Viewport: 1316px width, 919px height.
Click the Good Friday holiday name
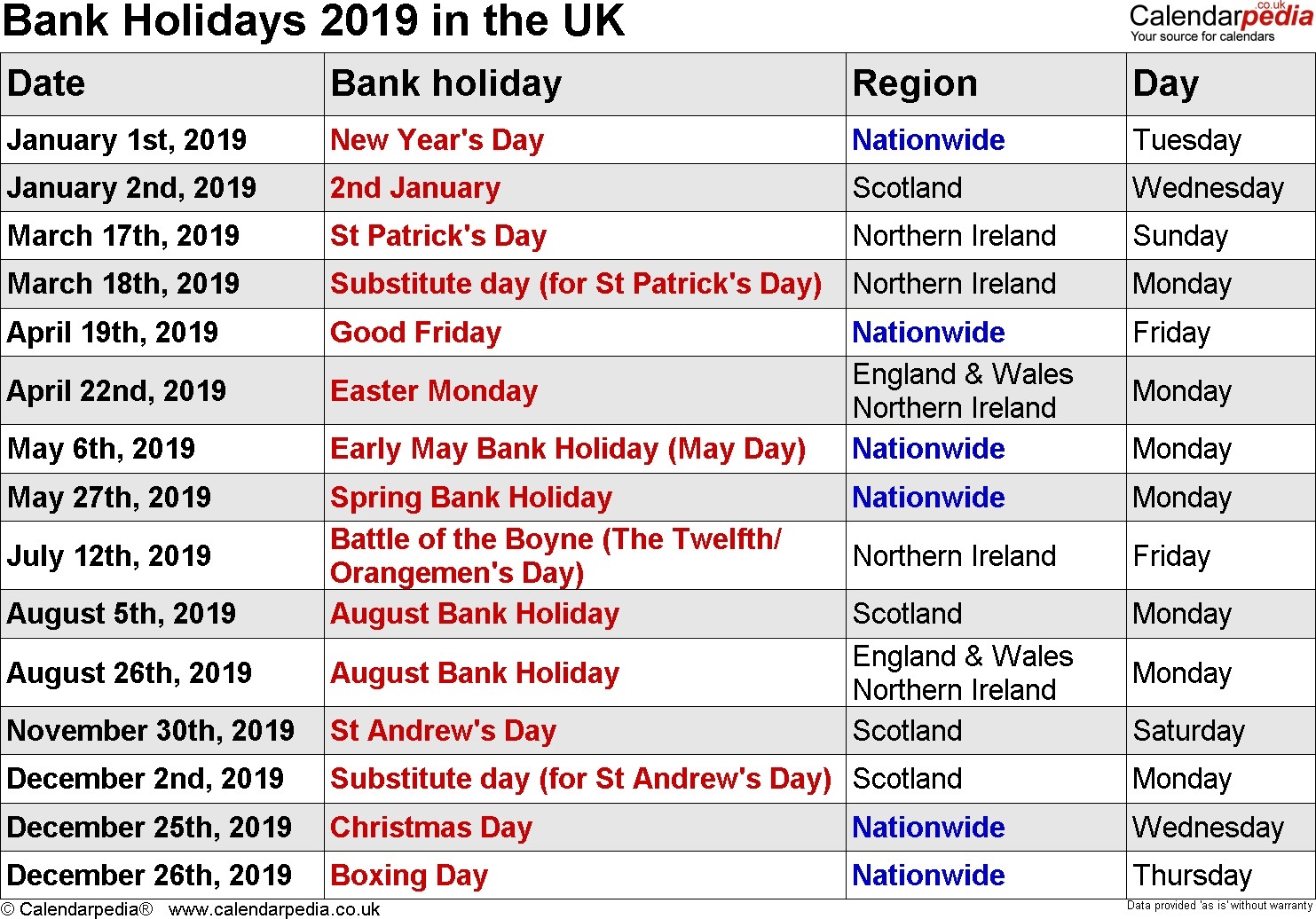click(415, 333)
